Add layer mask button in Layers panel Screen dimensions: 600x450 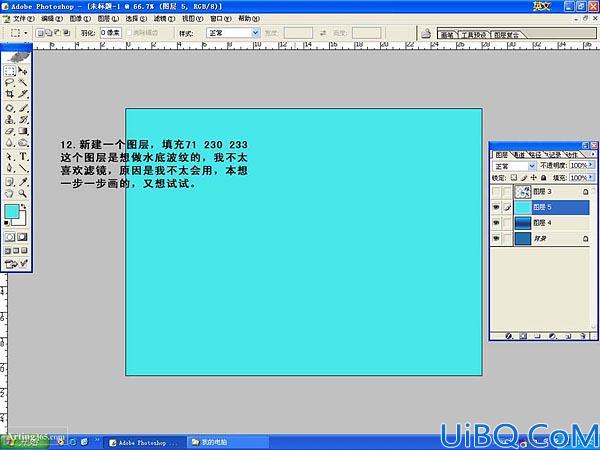[523, 336]
